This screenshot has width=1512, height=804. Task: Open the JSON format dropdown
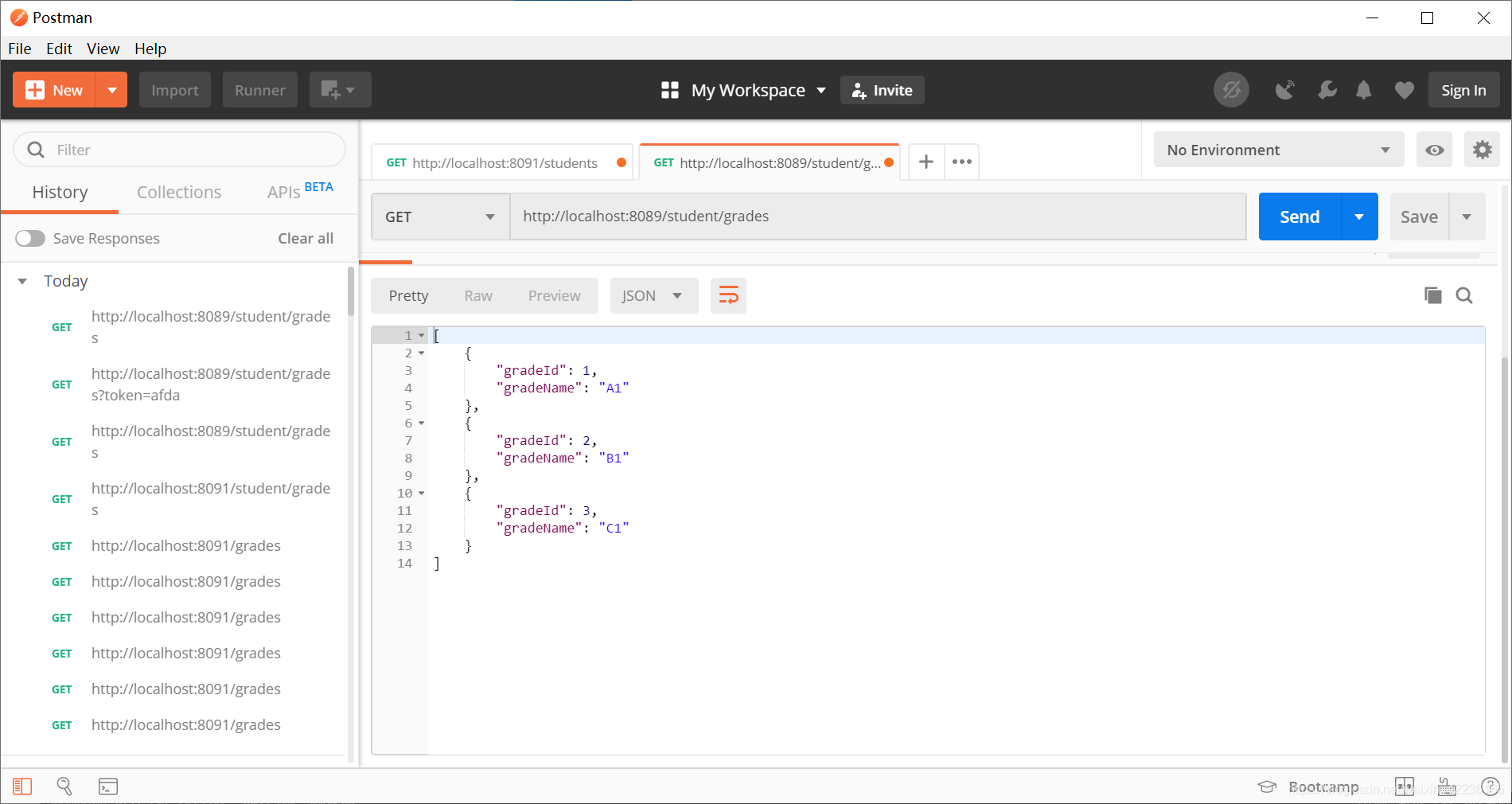pos(654,296)
